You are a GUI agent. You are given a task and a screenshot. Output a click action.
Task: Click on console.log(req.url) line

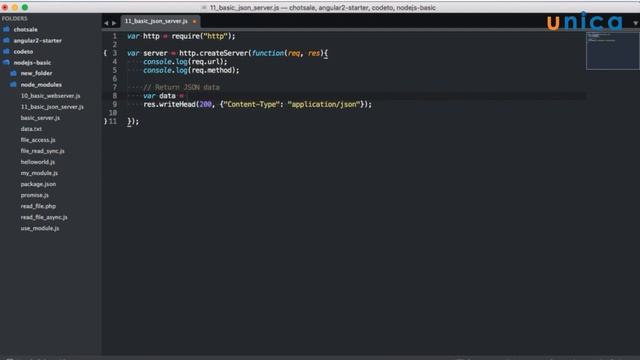(185, 62)
